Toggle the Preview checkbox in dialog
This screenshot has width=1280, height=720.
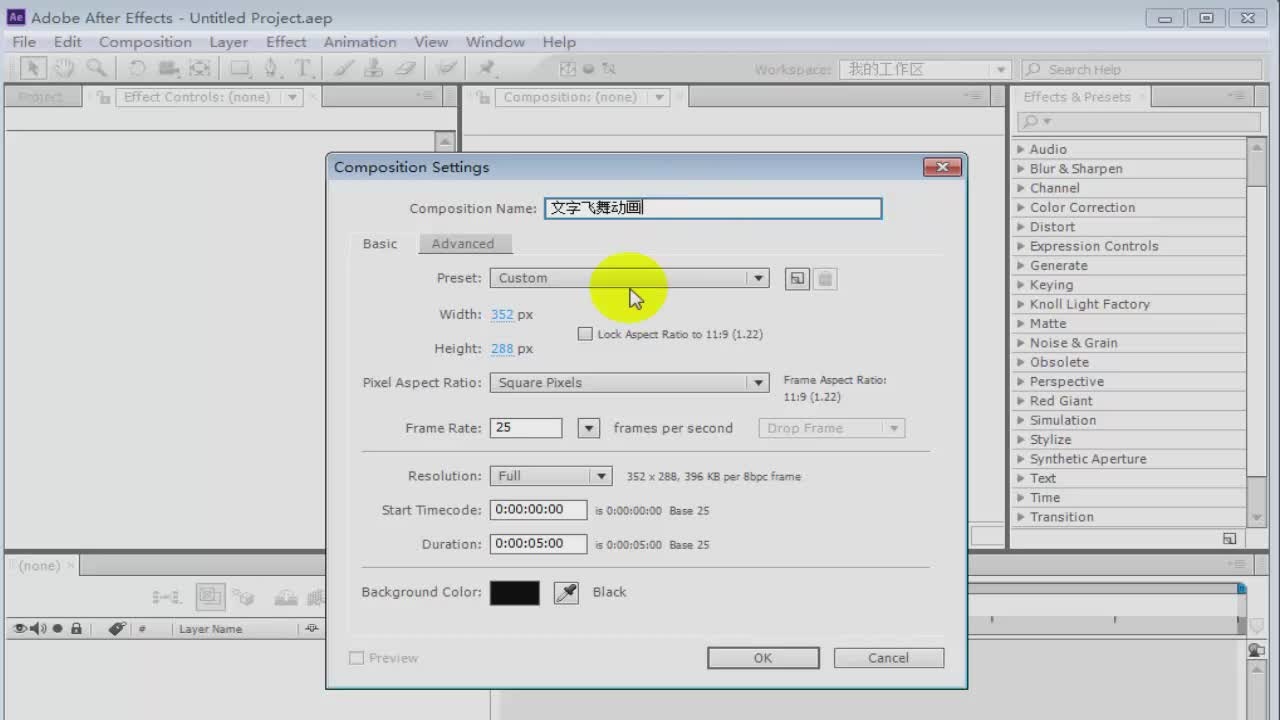[x=356, y=658]
